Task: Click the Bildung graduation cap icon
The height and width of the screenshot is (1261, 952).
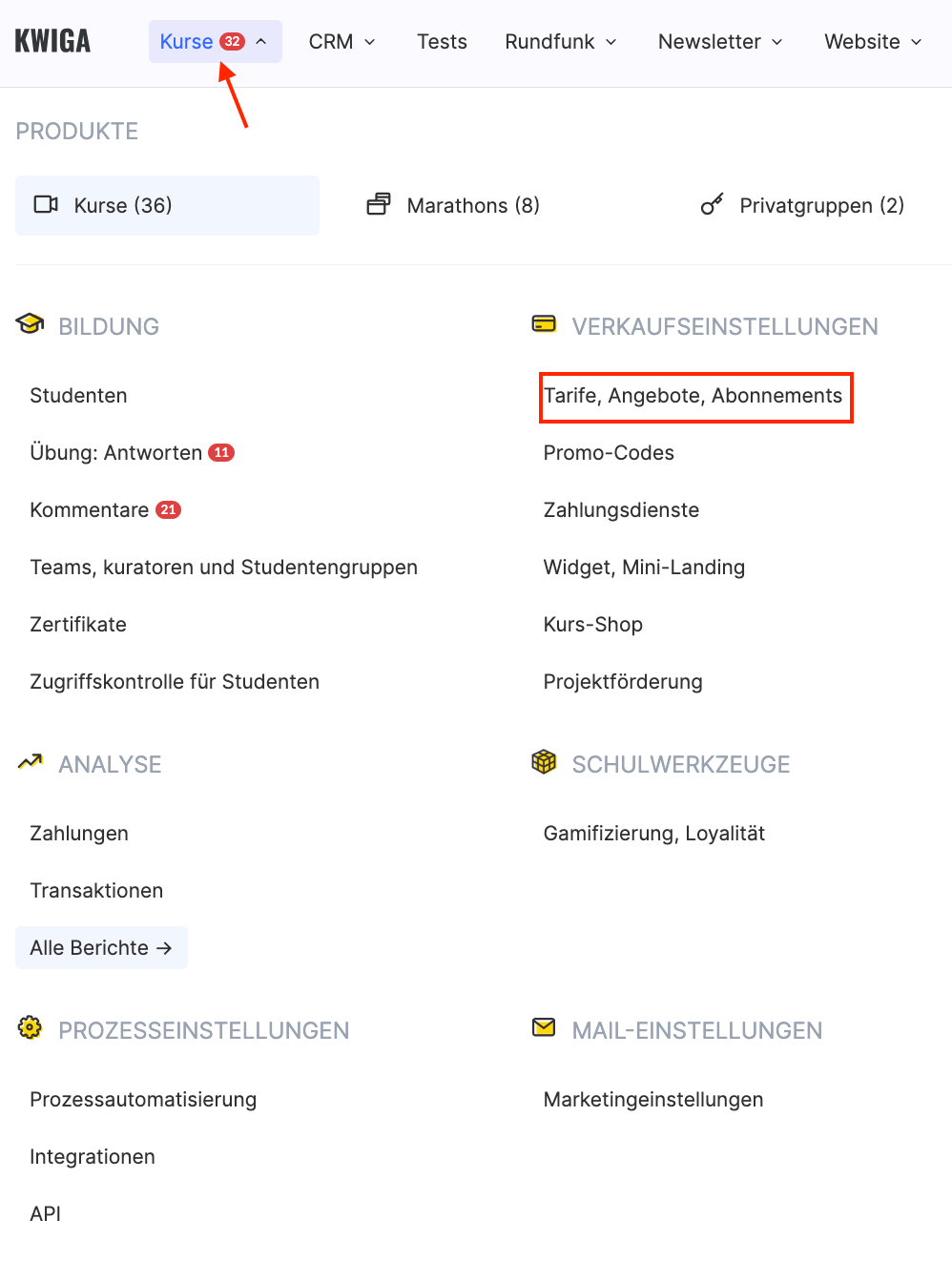Action: (x=30, y=324)
